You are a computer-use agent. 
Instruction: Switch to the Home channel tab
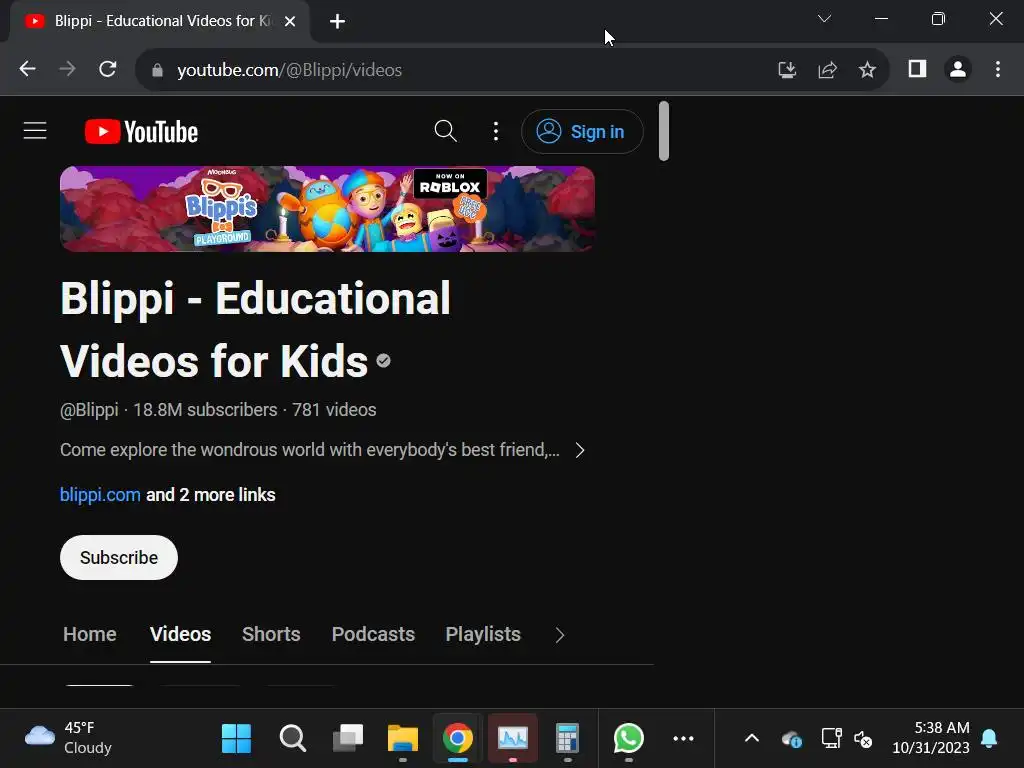point(89,634)
